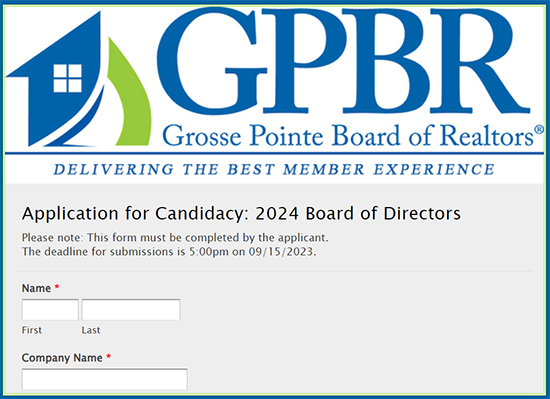The width and height of the screenshot is (550, 399).
Task: Focus the Company Name text box
Action: (105, 379)
